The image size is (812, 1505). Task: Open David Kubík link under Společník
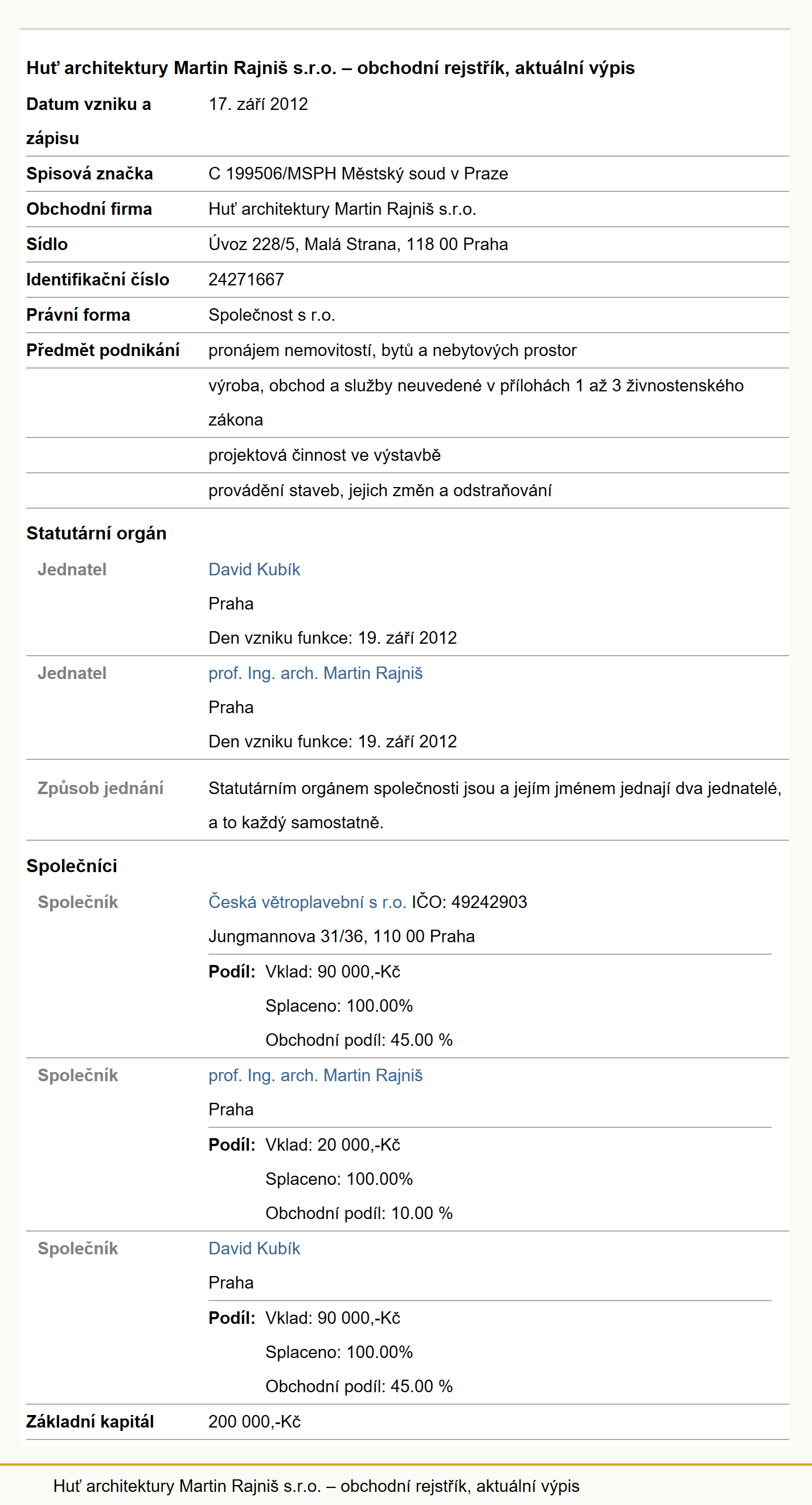coord(254,1249)
